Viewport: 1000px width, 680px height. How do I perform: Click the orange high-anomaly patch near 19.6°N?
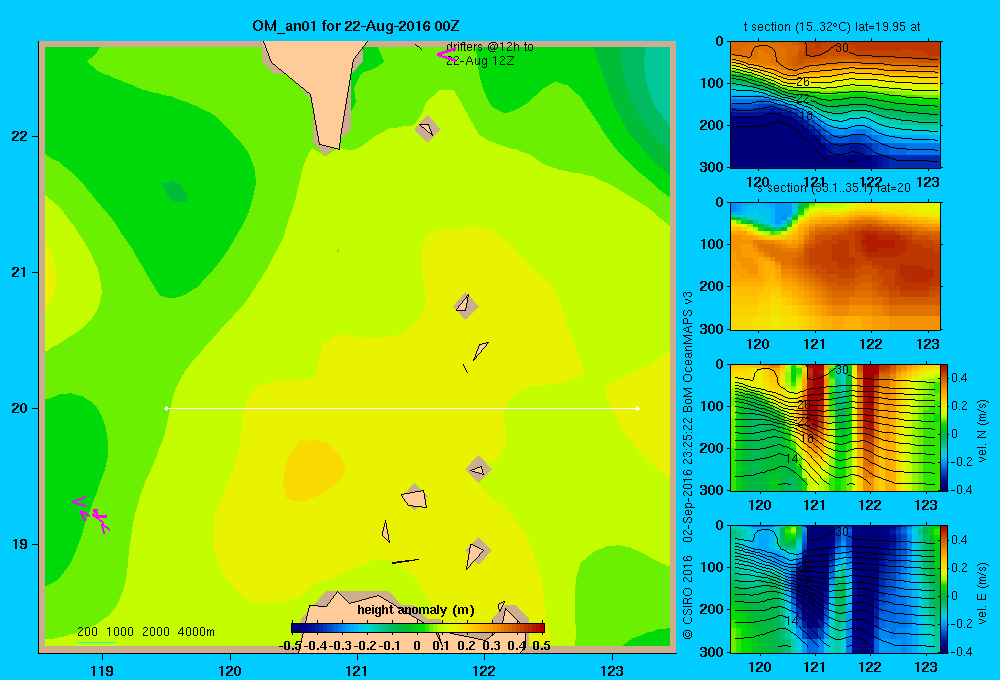coord(314,469)
